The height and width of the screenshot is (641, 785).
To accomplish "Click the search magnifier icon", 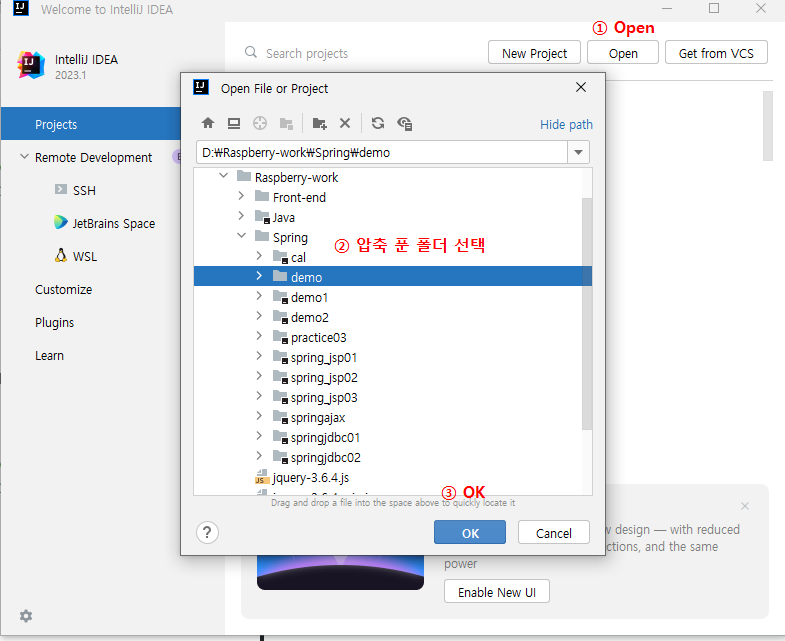I will pos(250,52).
